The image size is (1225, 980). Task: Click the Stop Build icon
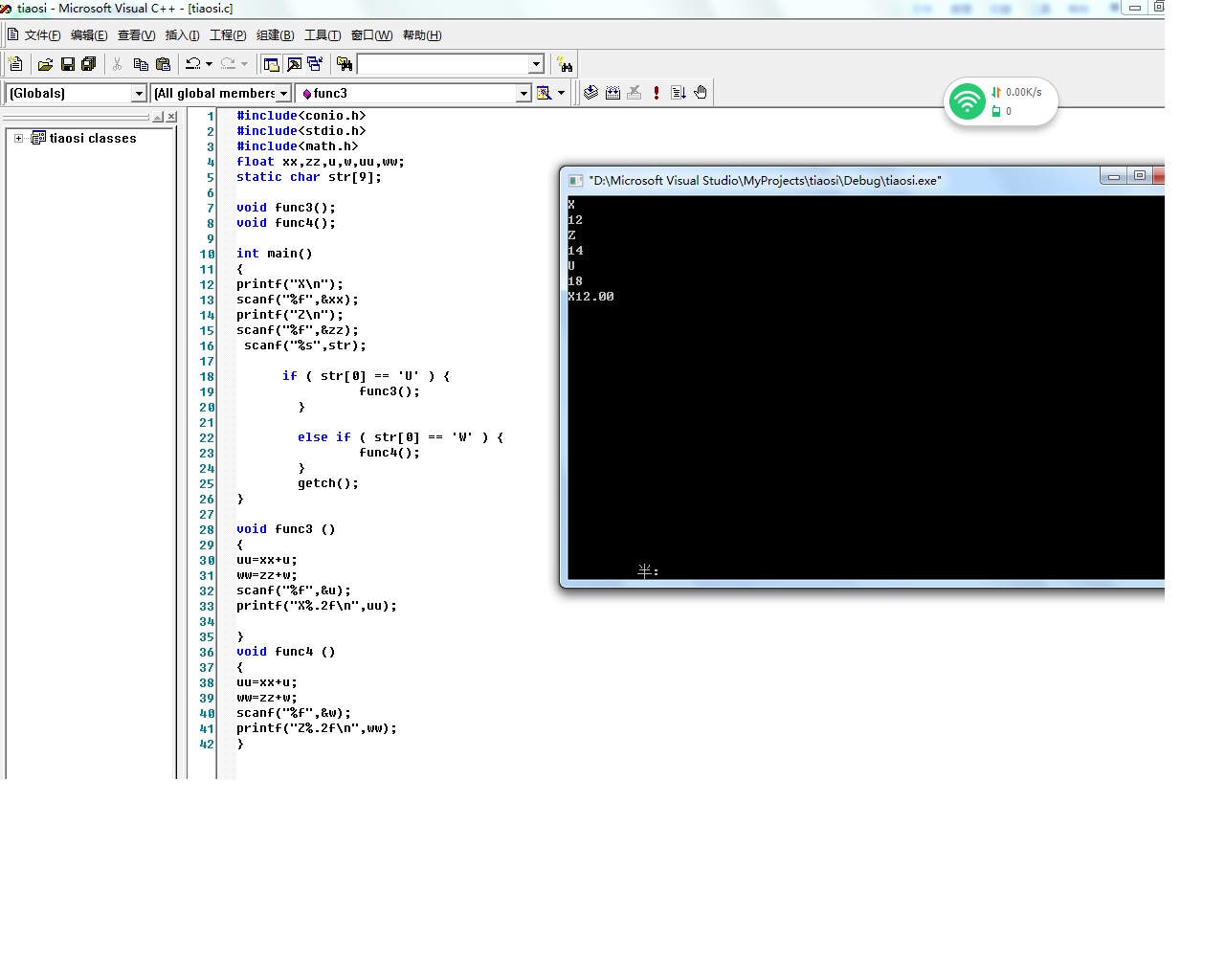coord(634,93)
